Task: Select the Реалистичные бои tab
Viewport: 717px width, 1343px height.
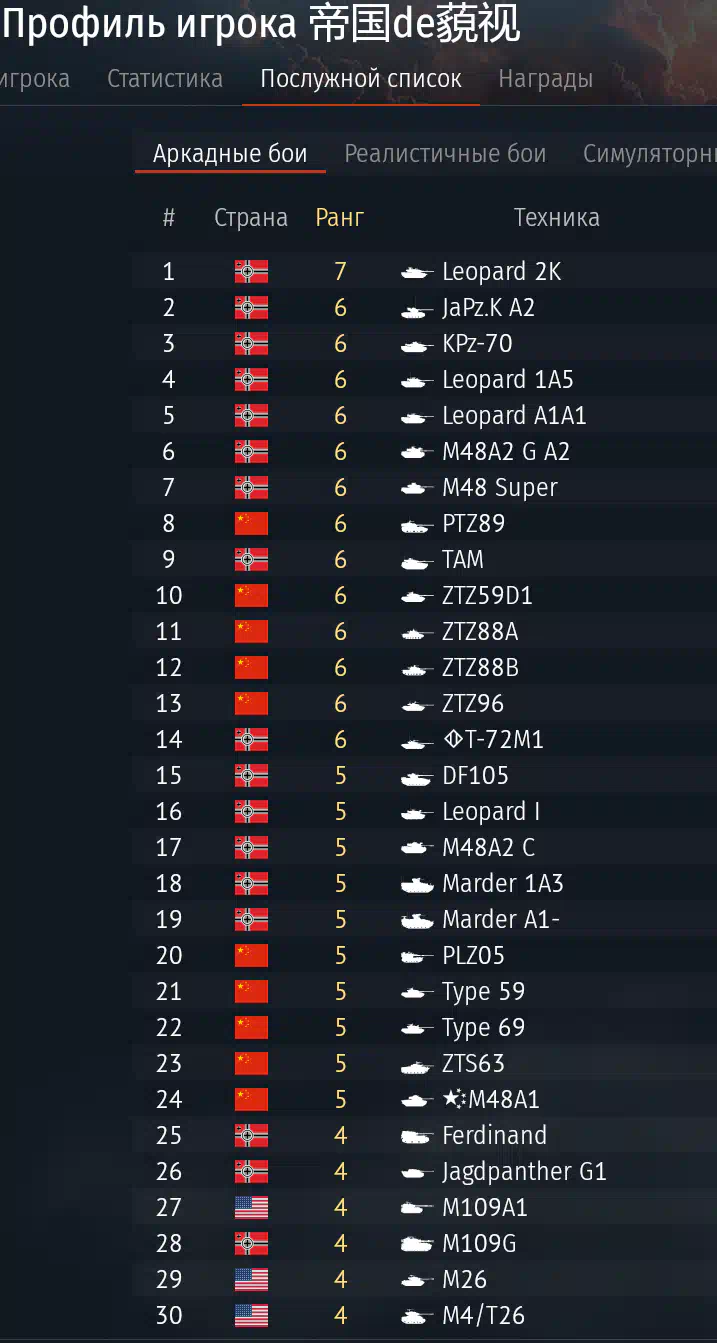Action: pyautogui.click(x=445, y=154)
